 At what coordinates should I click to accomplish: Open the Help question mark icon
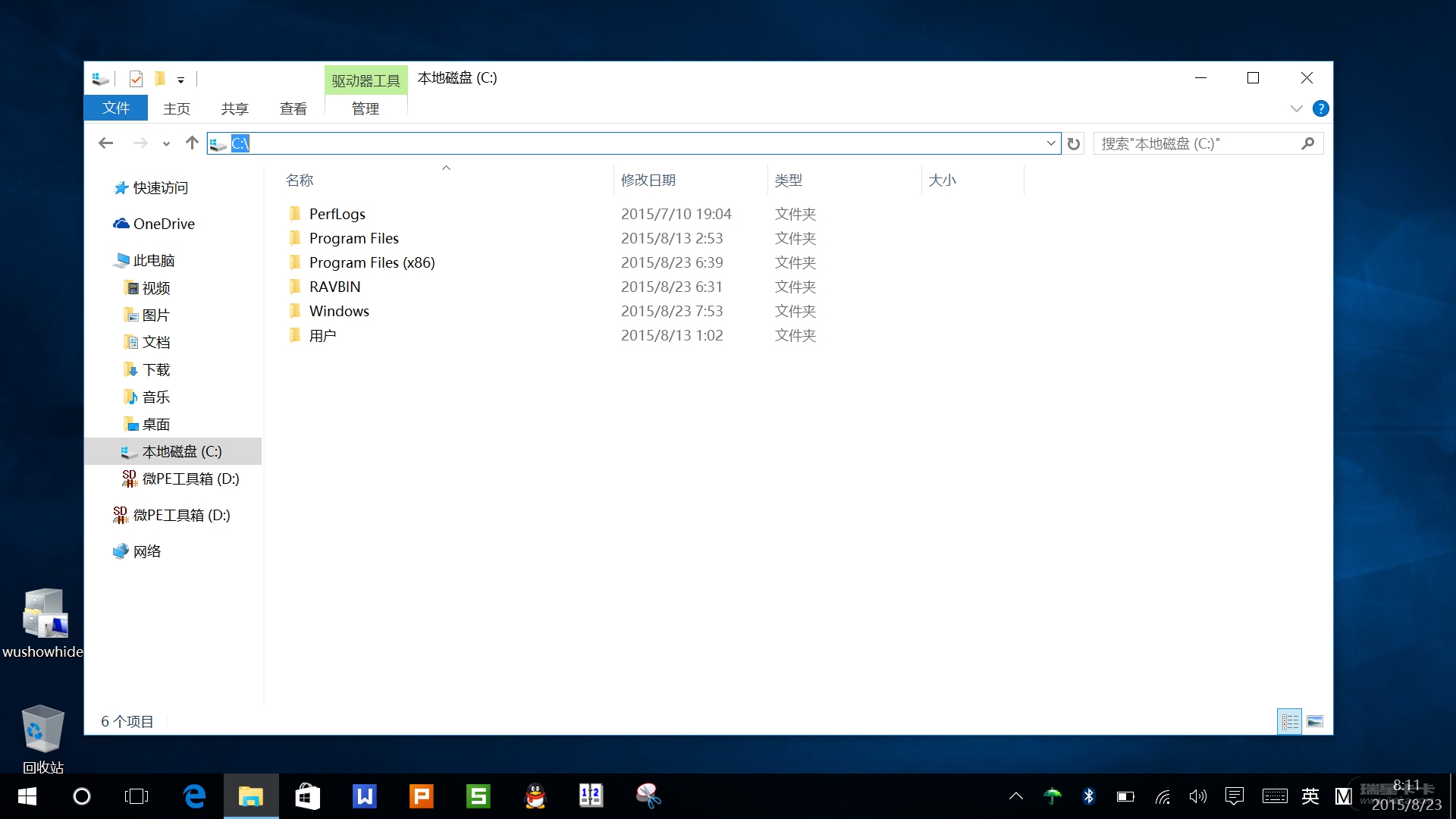pyautogui.click(x=1320, y=108)
